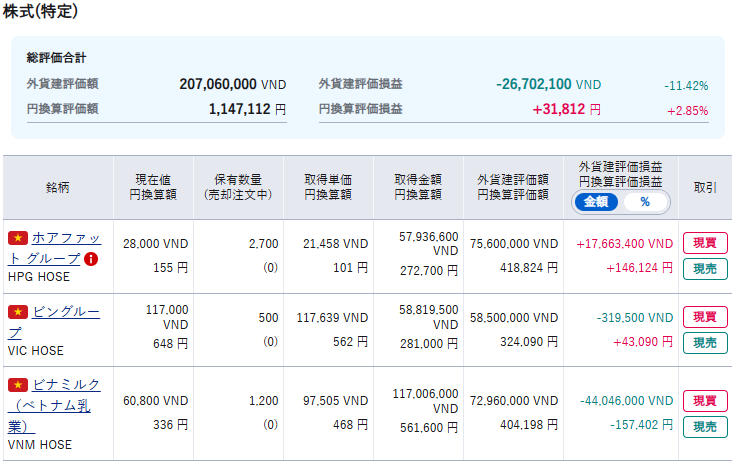732x462 pixels.
Task: Click the yen profit +31,812 円
Action: 567,109
